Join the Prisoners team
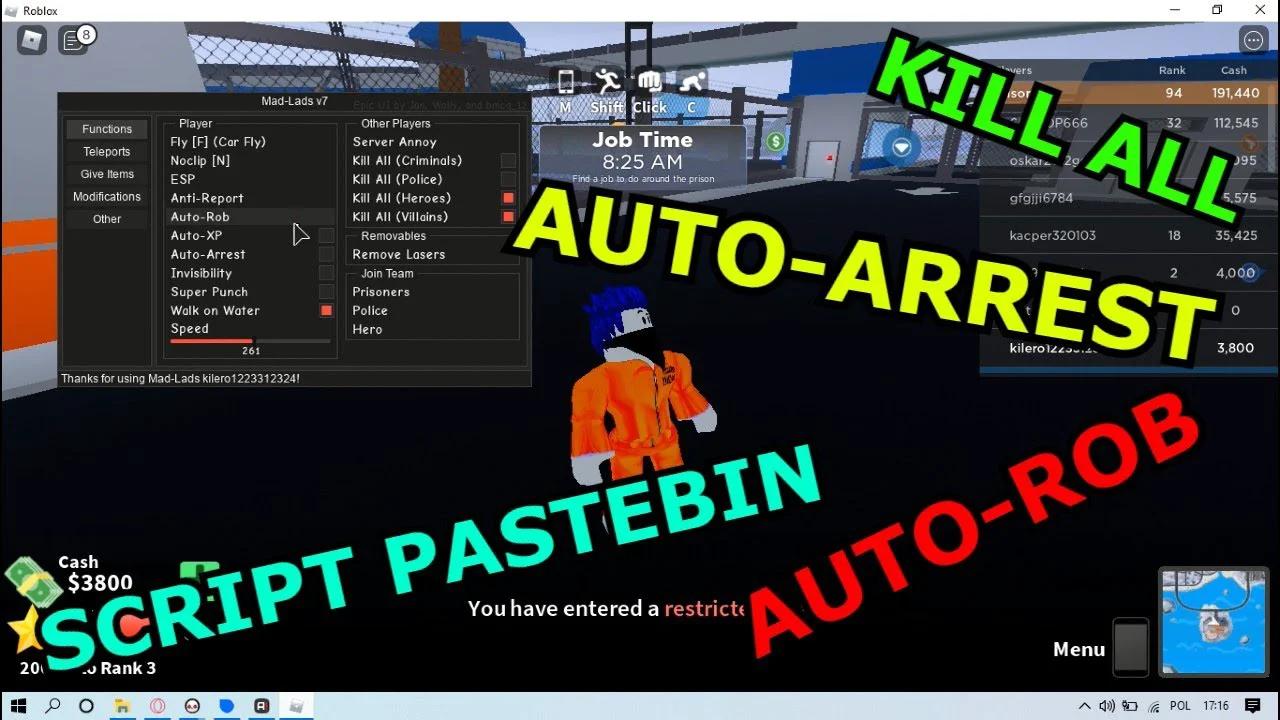The width and height of the screenshot is (1280, 720). click(x=380, y=291)
